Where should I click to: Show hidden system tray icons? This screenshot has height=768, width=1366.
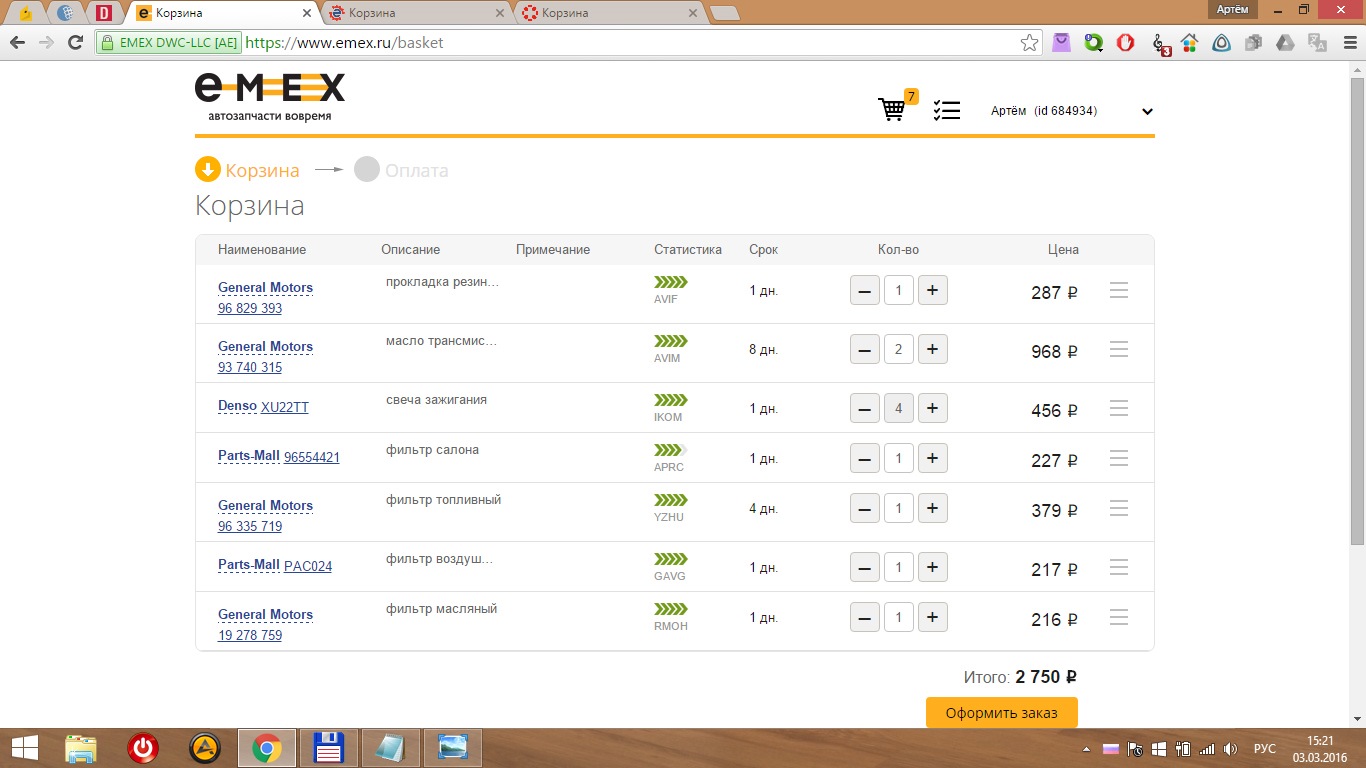point(1087,749)
